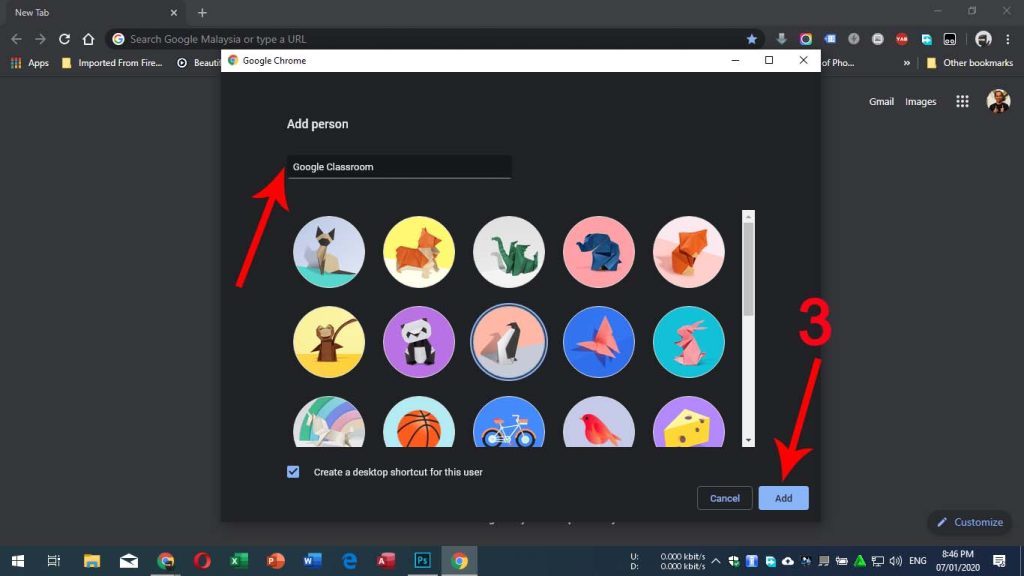The width and height of the screenshot is (1024, 576).
Task: Show hidden system tray icons
Action: [716, 561]
